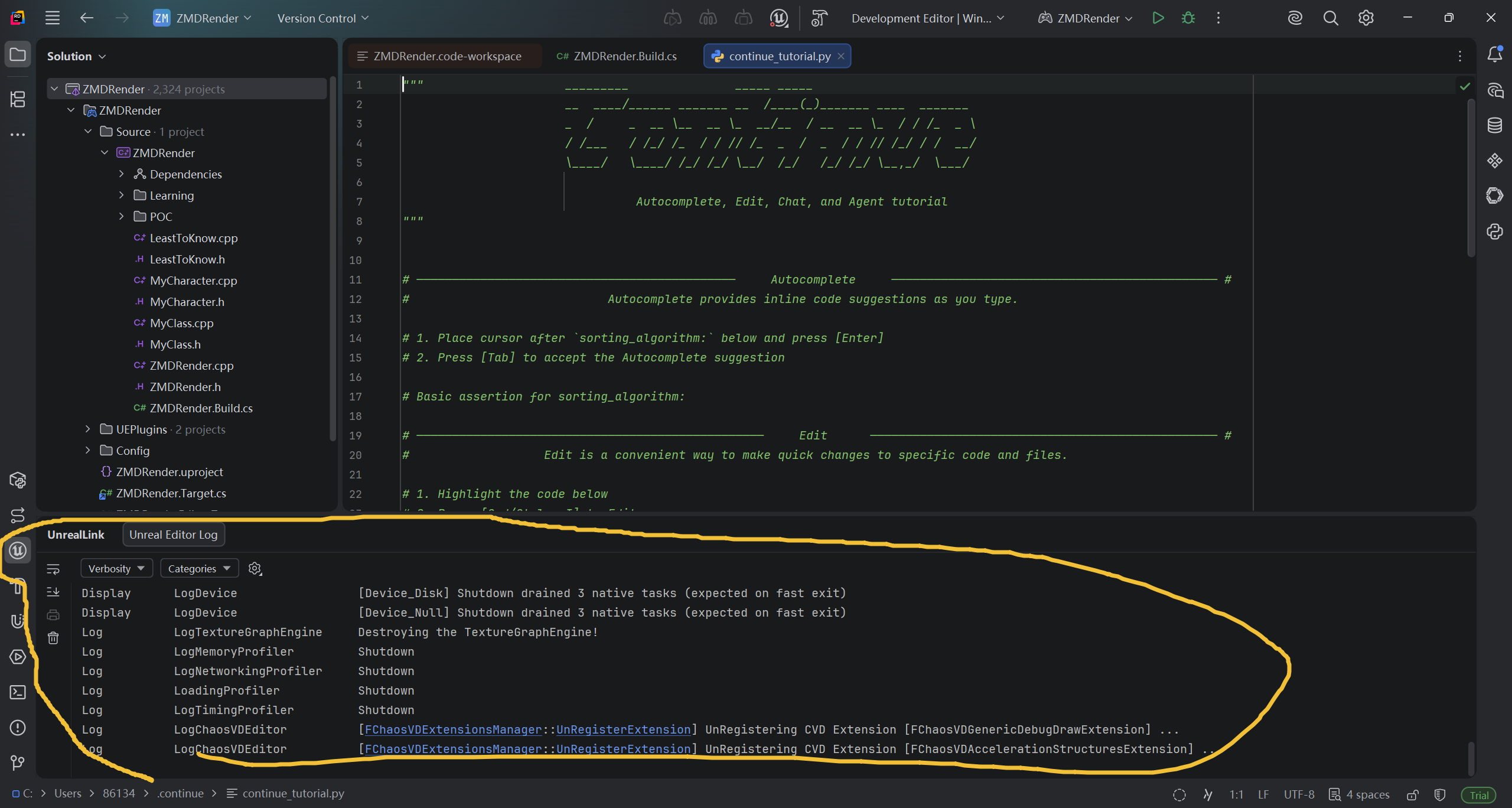Click the green Run button
Image resolution: width=1512 pixels, height=808 pixels.
tap(1158, 18)
